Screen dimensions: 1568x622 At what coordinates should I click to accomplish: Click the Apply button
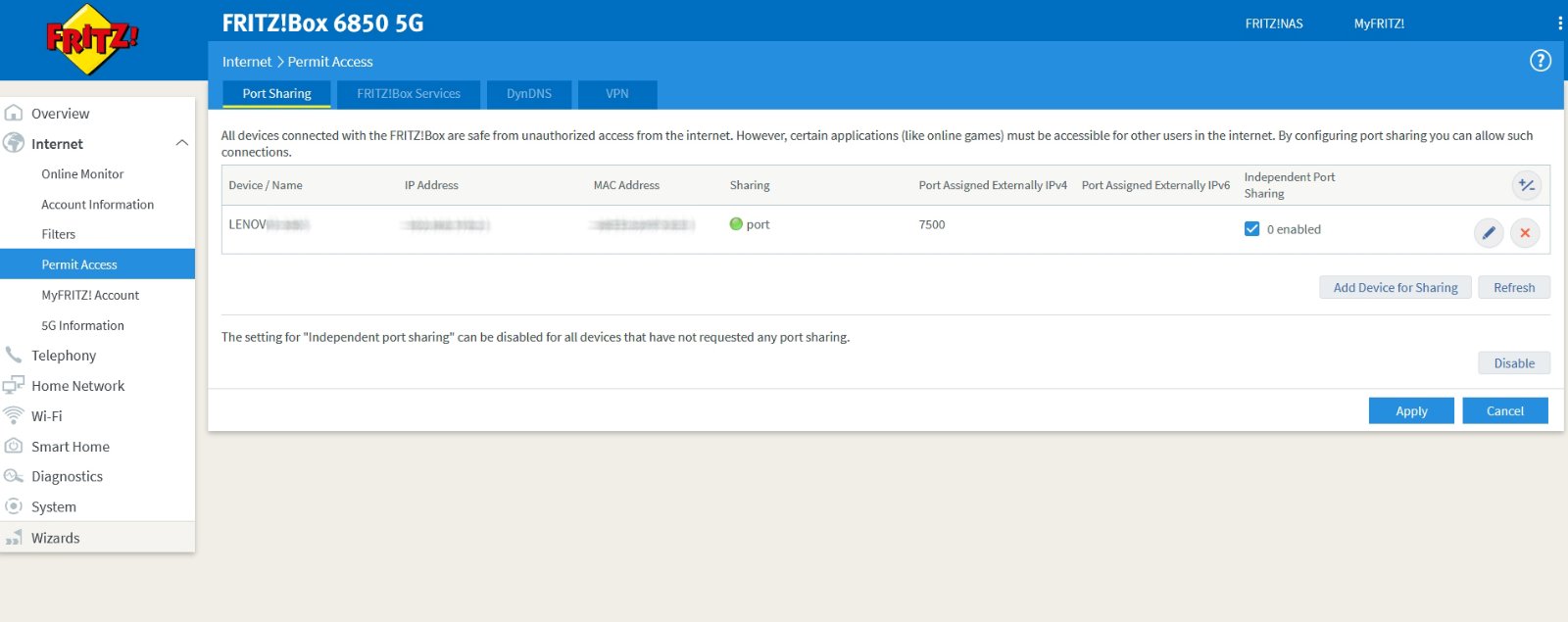pos(1411,410)
